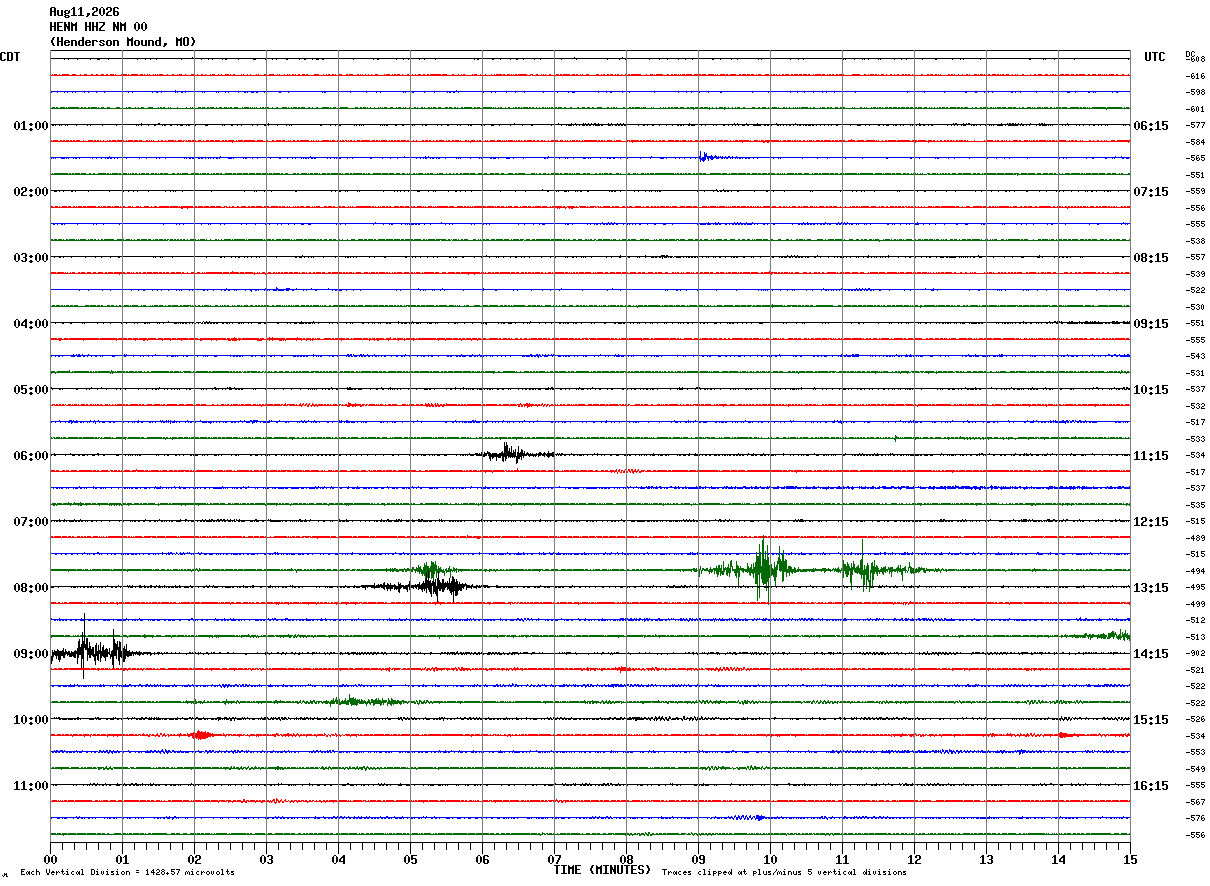Click the black event on 06:00 trace
The height and width of the screenshot is (886, 1210).
pos(514,453)
